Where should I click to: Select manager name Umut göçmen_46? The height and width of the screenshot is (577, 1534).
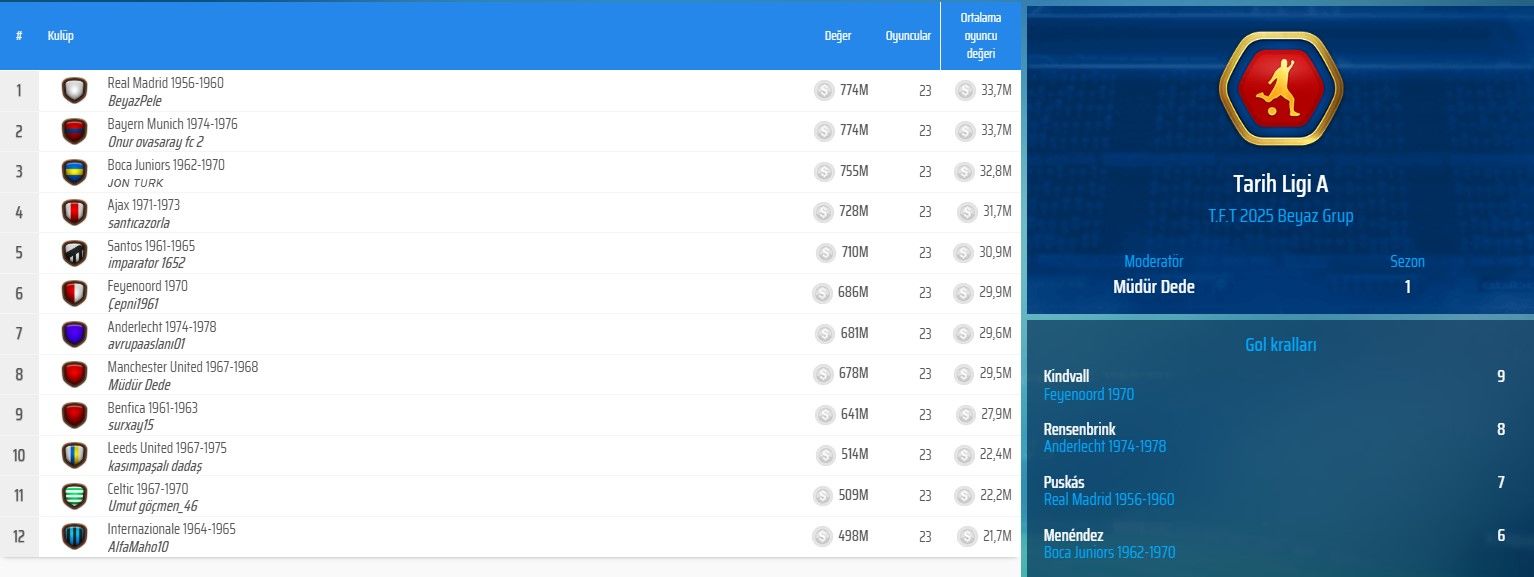pyautogui.click(x=152, y=507)
